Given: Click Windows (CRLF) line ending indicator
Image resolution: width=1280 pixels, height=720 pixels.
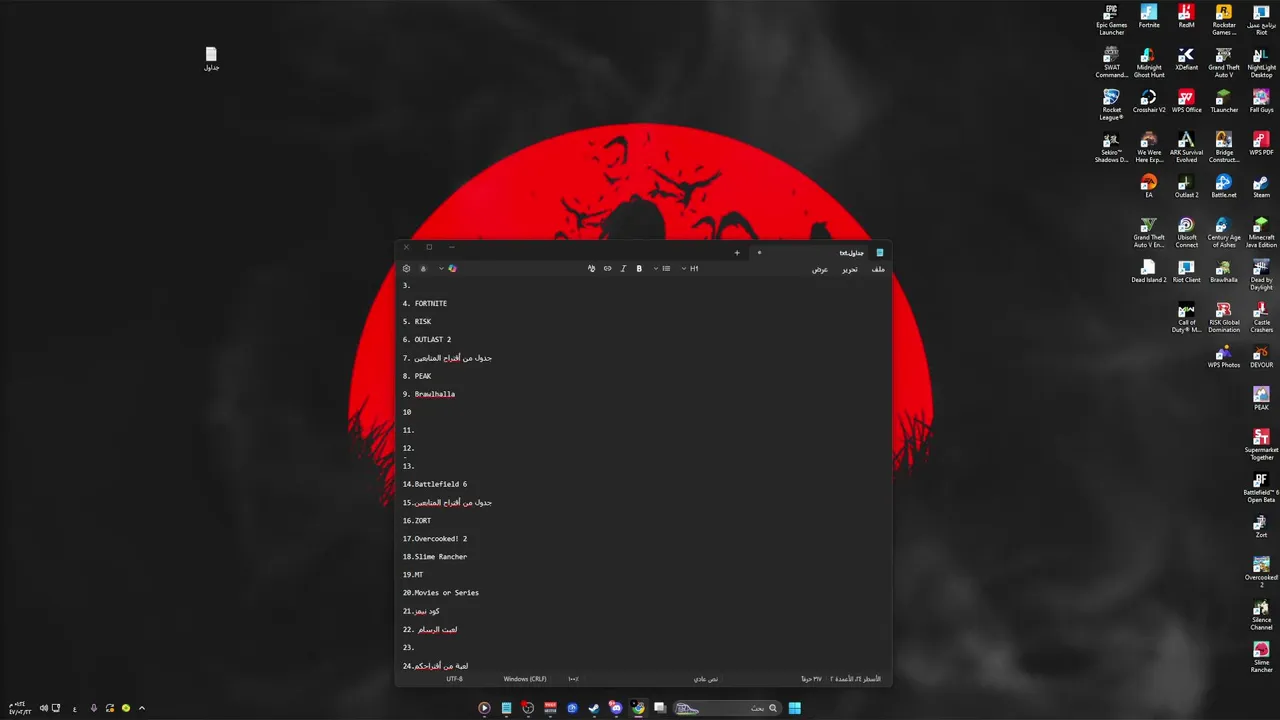Looking at the screenshot, I should pos(525,679).
